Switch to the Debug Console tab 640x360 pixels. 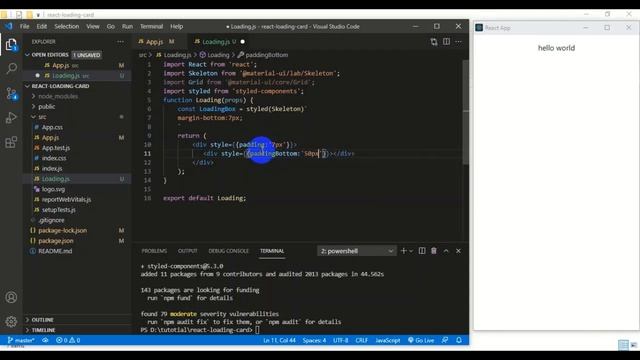coord(229,251)
